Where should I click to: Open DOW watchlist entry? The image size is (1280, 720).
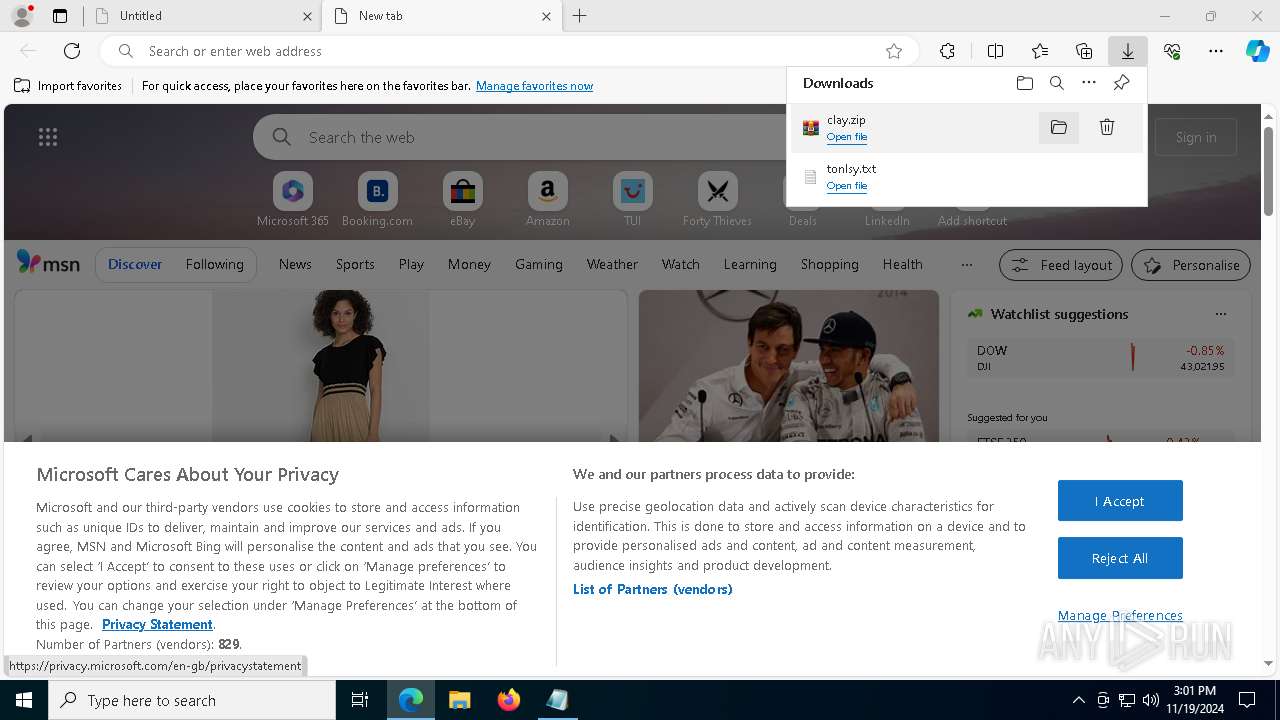coord(1100,358)
